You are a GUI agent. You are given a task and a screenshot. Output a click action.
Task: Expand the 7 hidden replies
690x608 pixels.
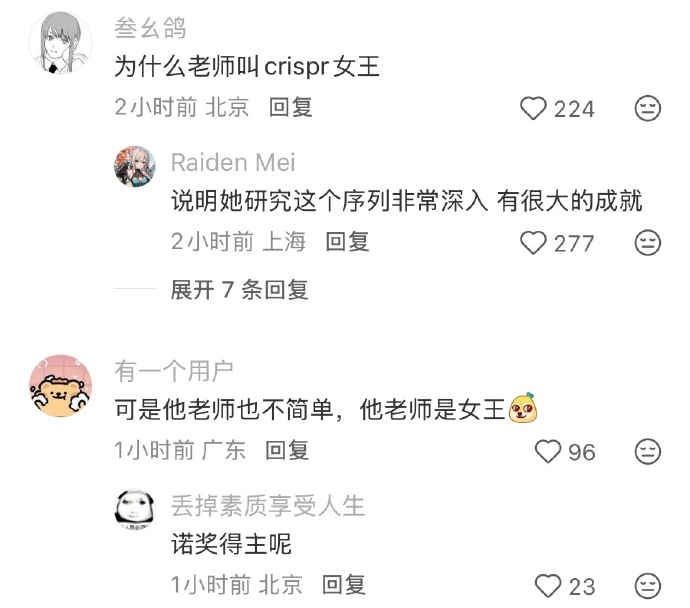point(239,289)
